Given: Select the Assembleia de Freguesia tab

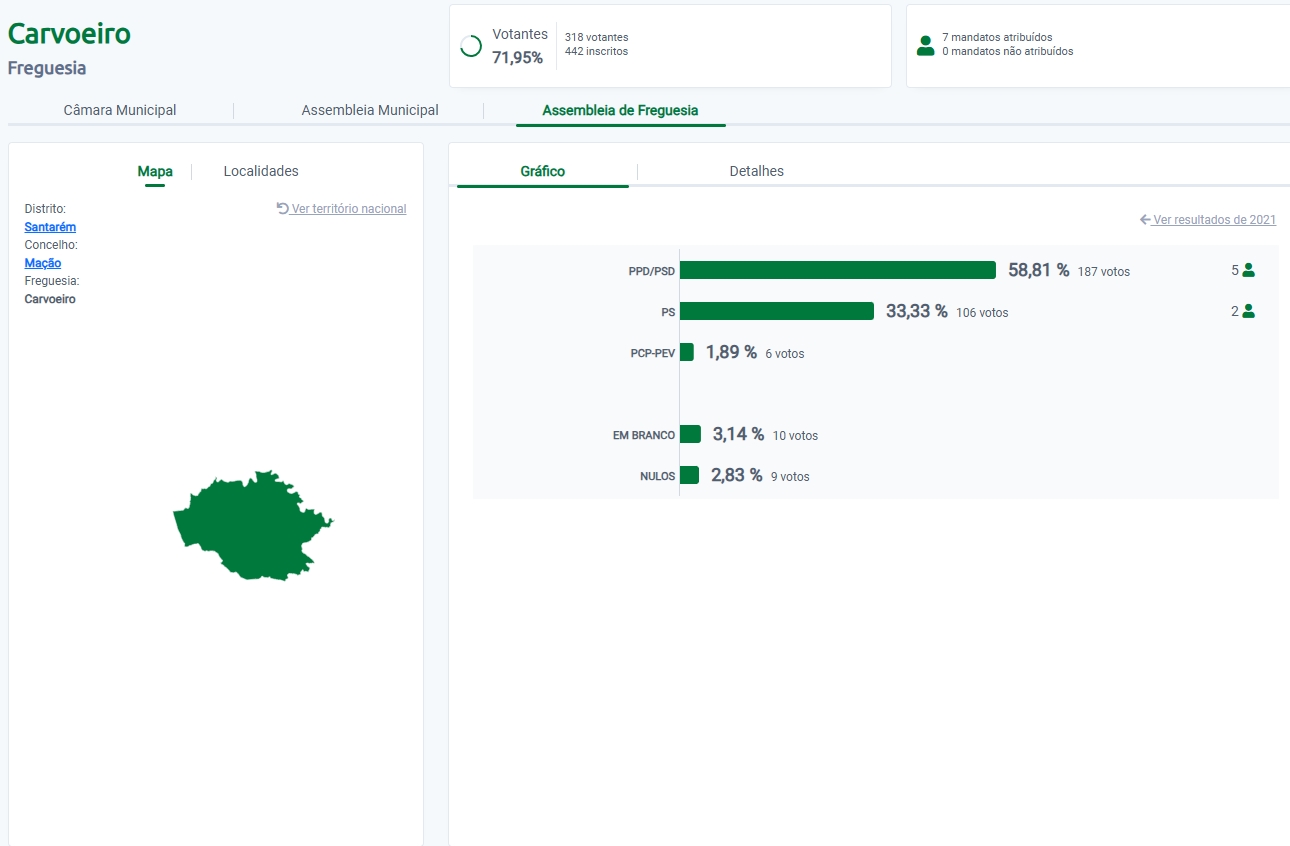Looking at the screenshot, I should tap(620, 110).
